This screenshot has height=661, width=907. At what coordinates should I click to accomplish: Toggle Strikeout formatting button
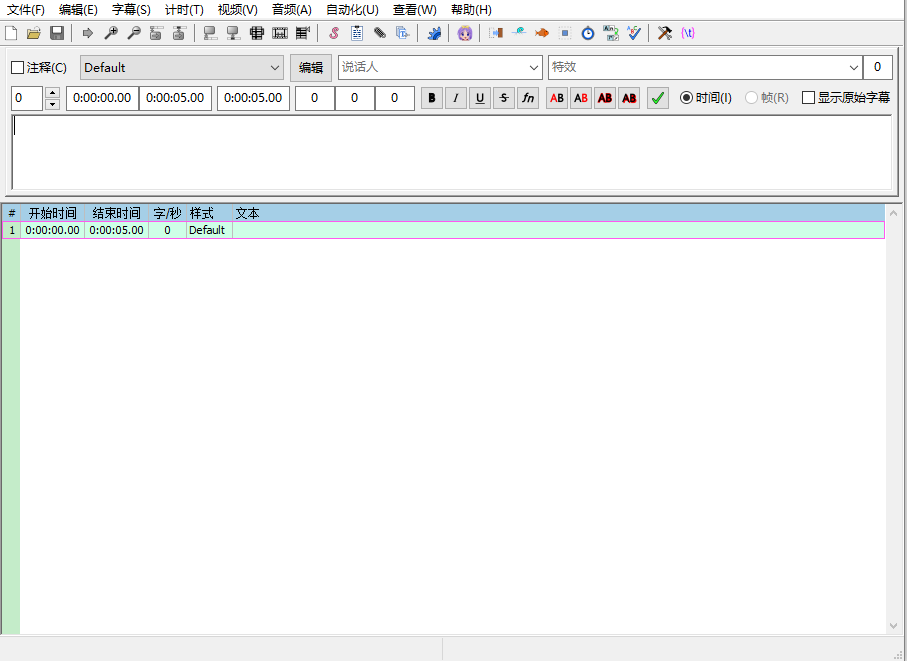pos(504,98)
